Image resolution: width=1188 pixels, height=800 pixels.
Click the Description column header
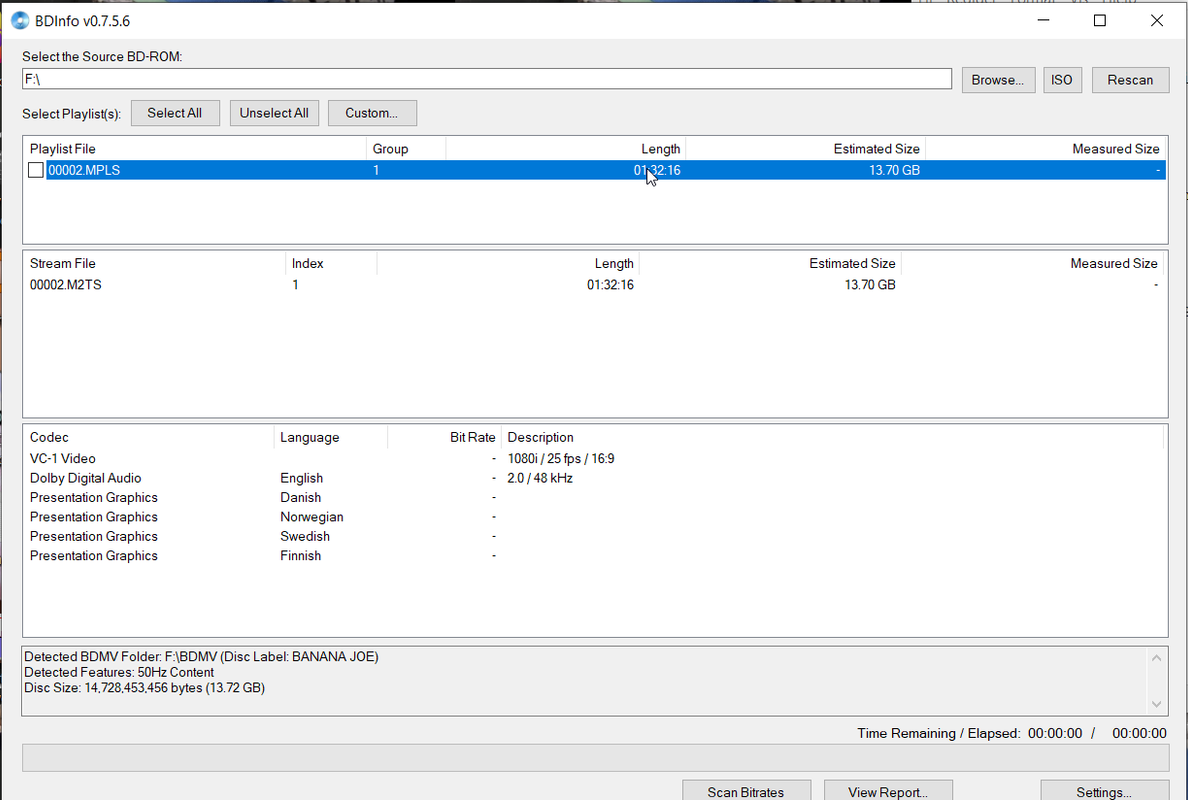[832, 437]
